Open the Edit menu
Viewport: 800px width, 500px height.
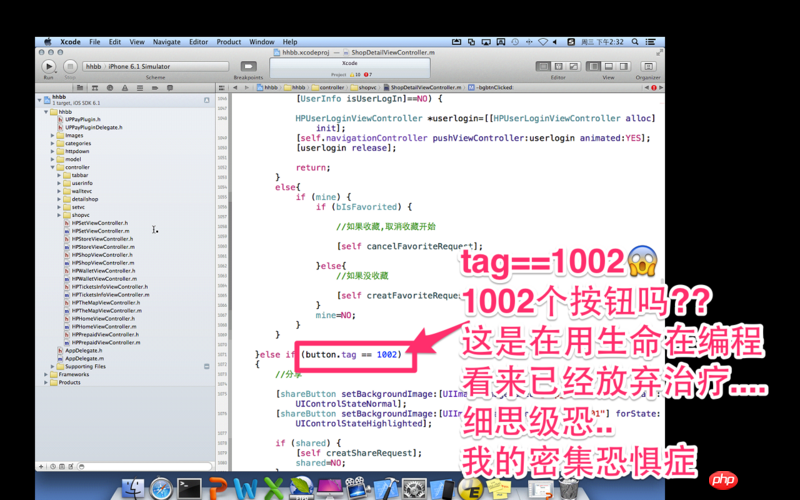tap(115, 42)
